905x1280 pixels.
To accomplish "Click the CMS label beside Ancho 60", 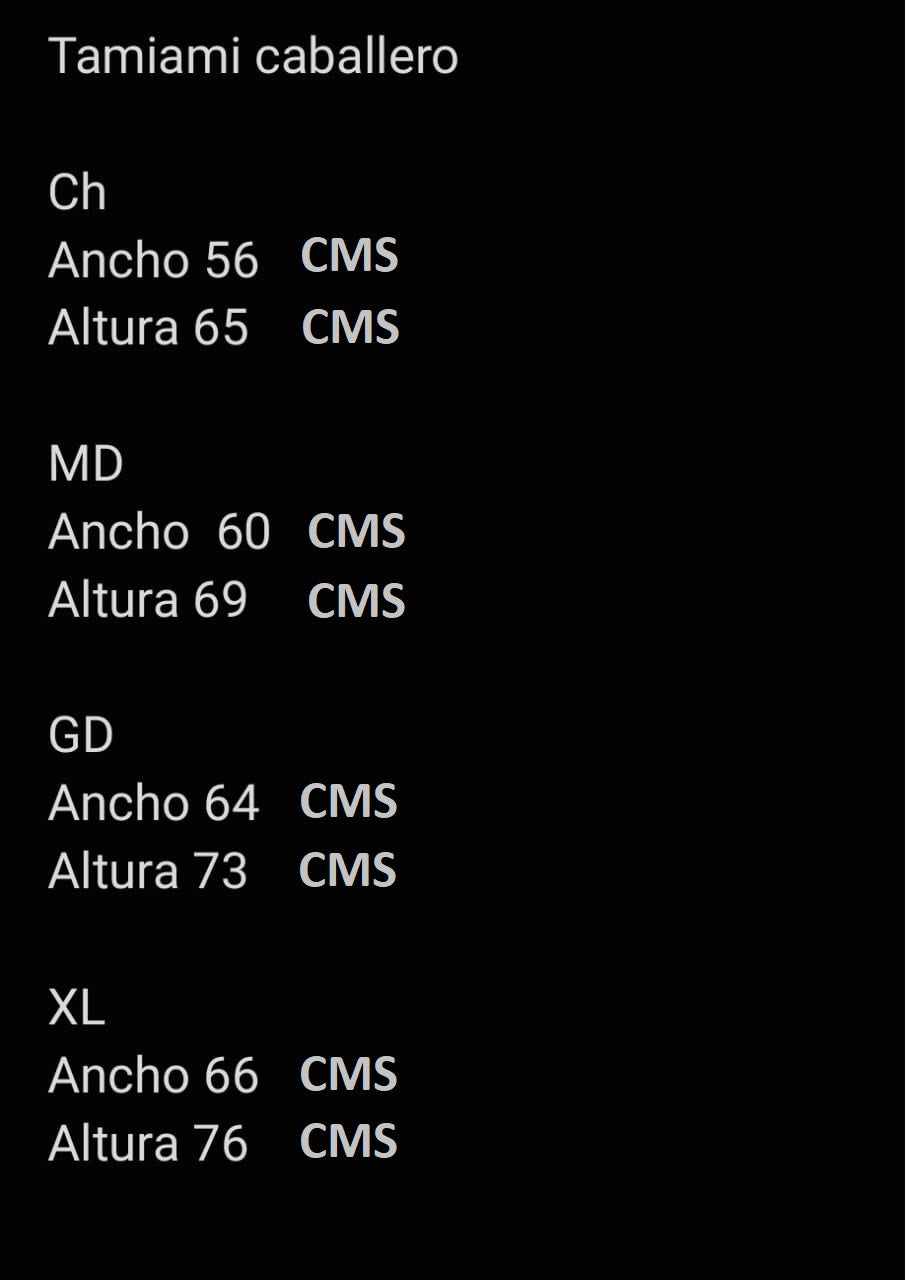I will [x=356, y=531].
